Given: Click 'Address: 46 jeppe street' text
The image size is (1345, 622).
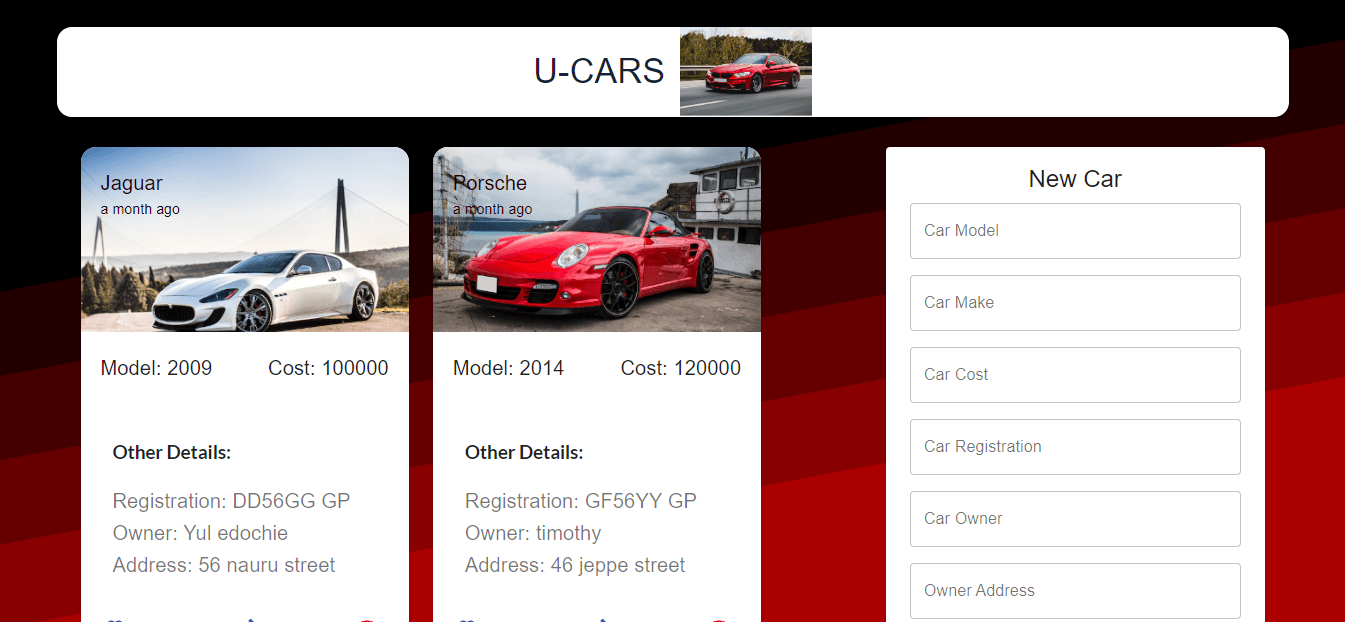Looking at the screenshot, I should coord(575,565).
